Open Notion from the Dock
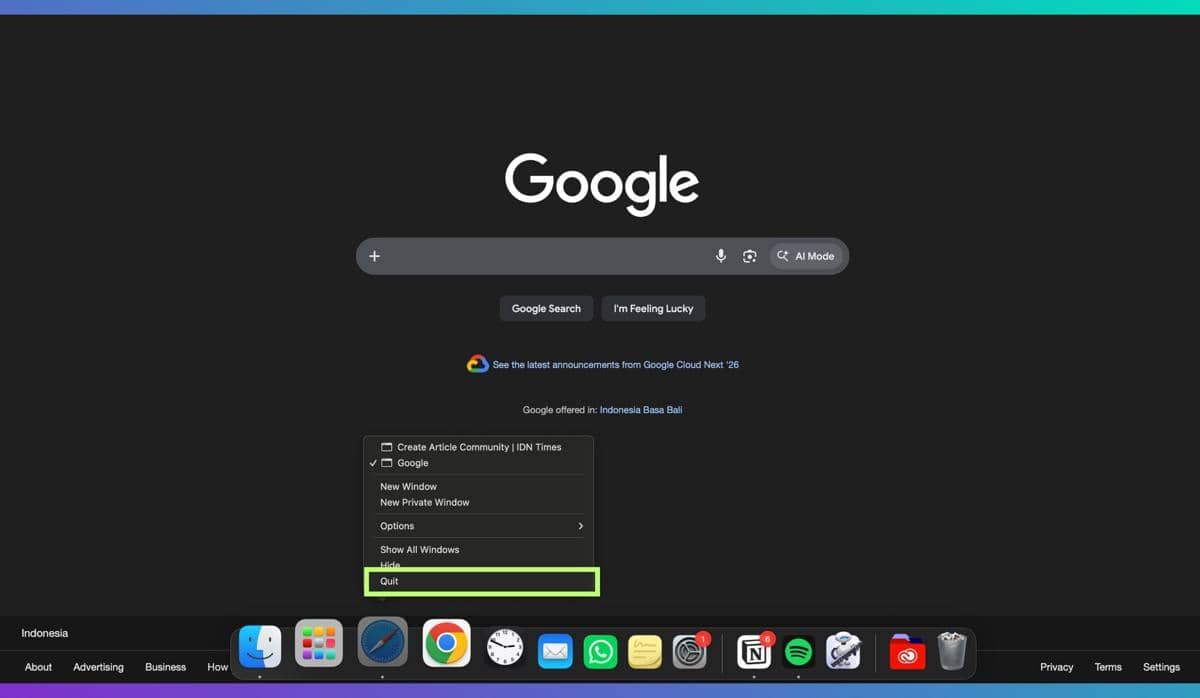This screenshot has height=698, width=1200. click(753, 648)
